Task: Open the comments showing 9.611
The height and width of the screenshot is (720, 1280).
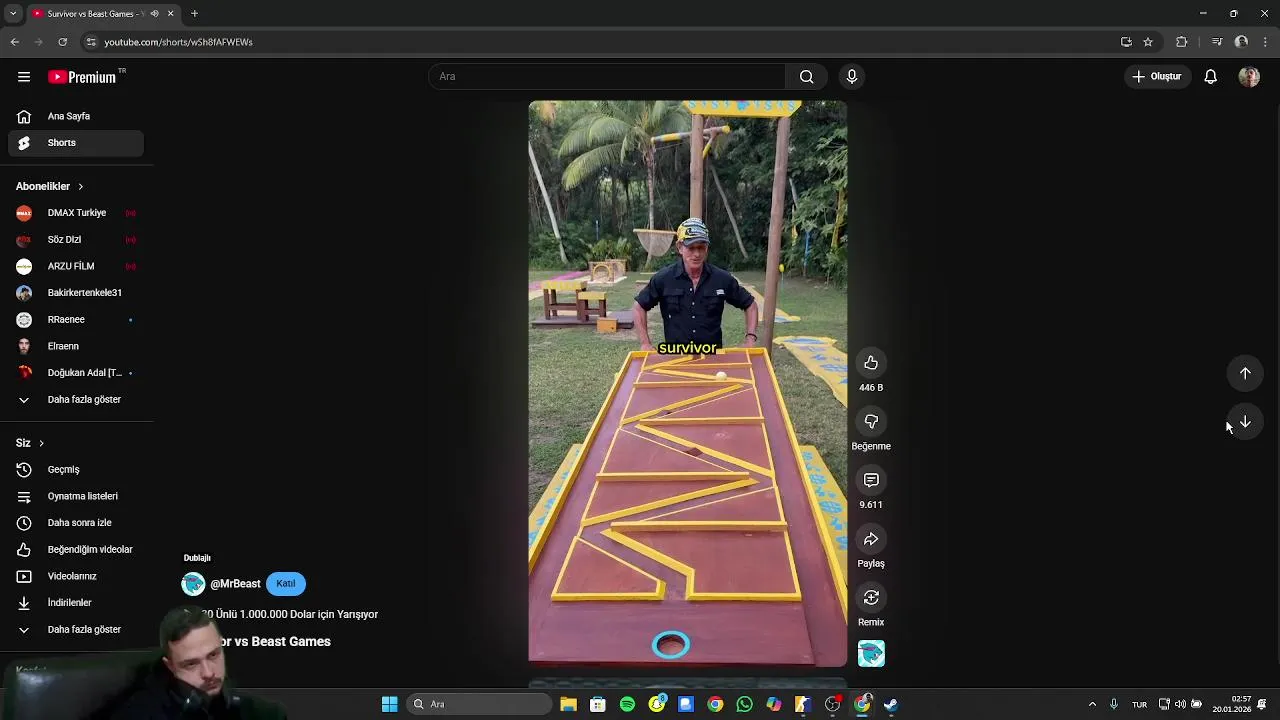Action: [x=871, y=480]
